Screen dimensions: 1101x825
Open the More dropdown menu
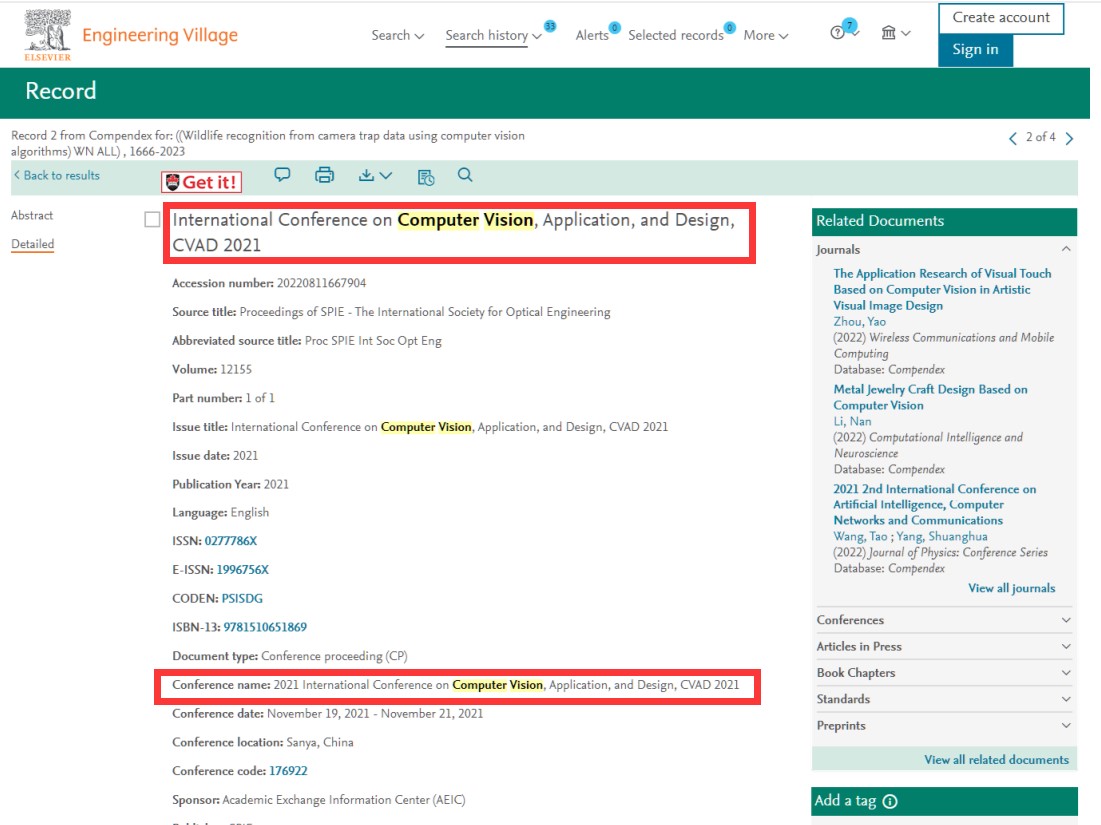click(x=766, y=35)
